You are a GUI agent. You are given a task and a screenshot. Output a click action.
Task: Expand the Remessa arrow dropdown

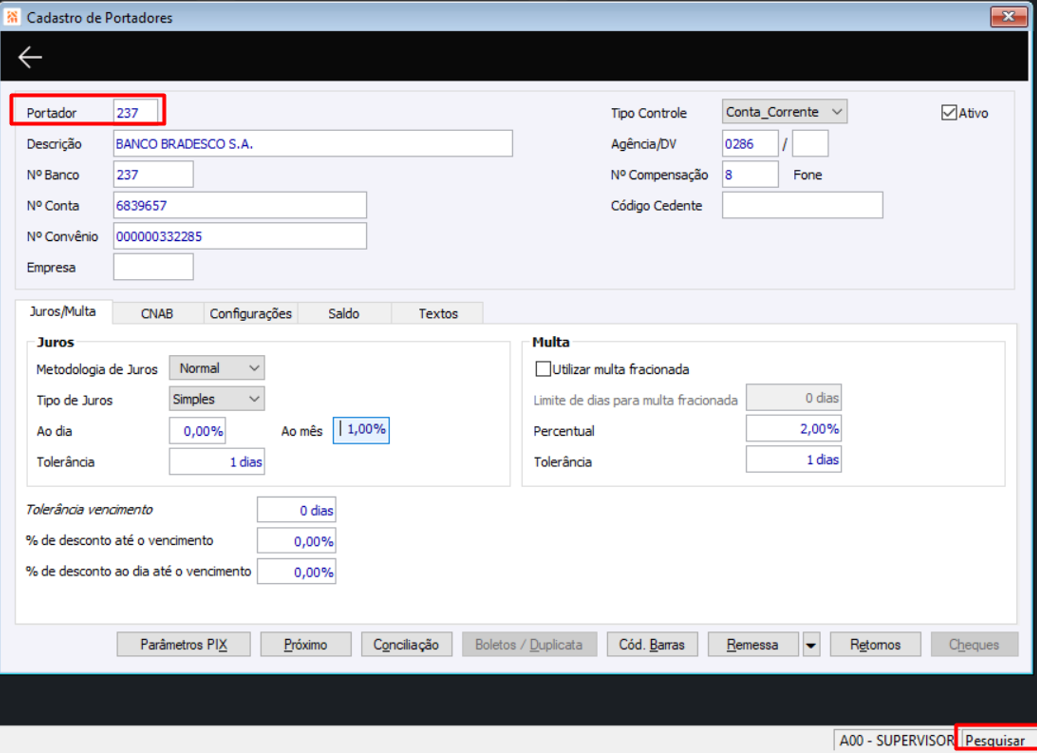coord(811,645)
